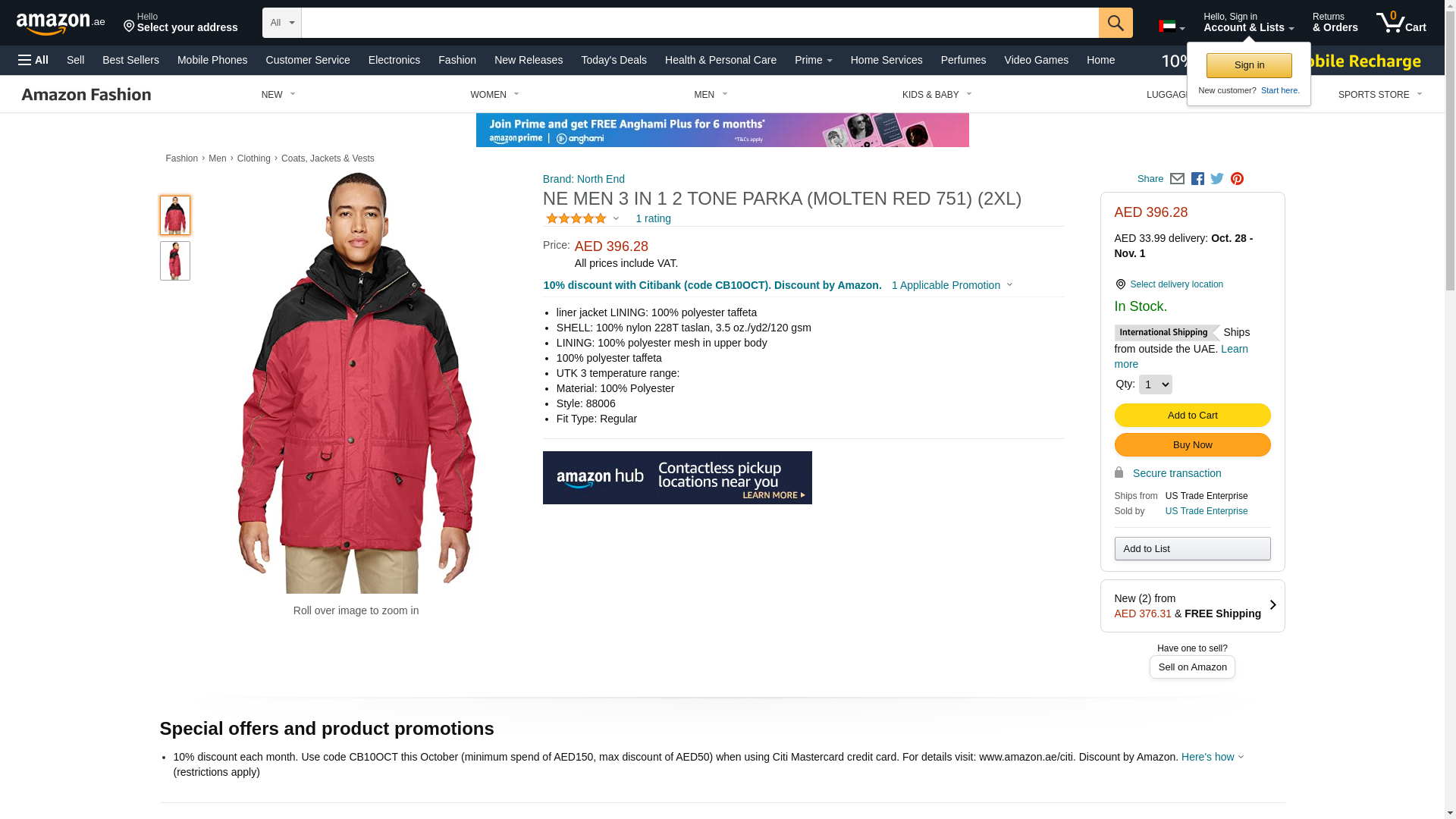
Task: Open the All hamburger menu
Action: coord(33,60)
